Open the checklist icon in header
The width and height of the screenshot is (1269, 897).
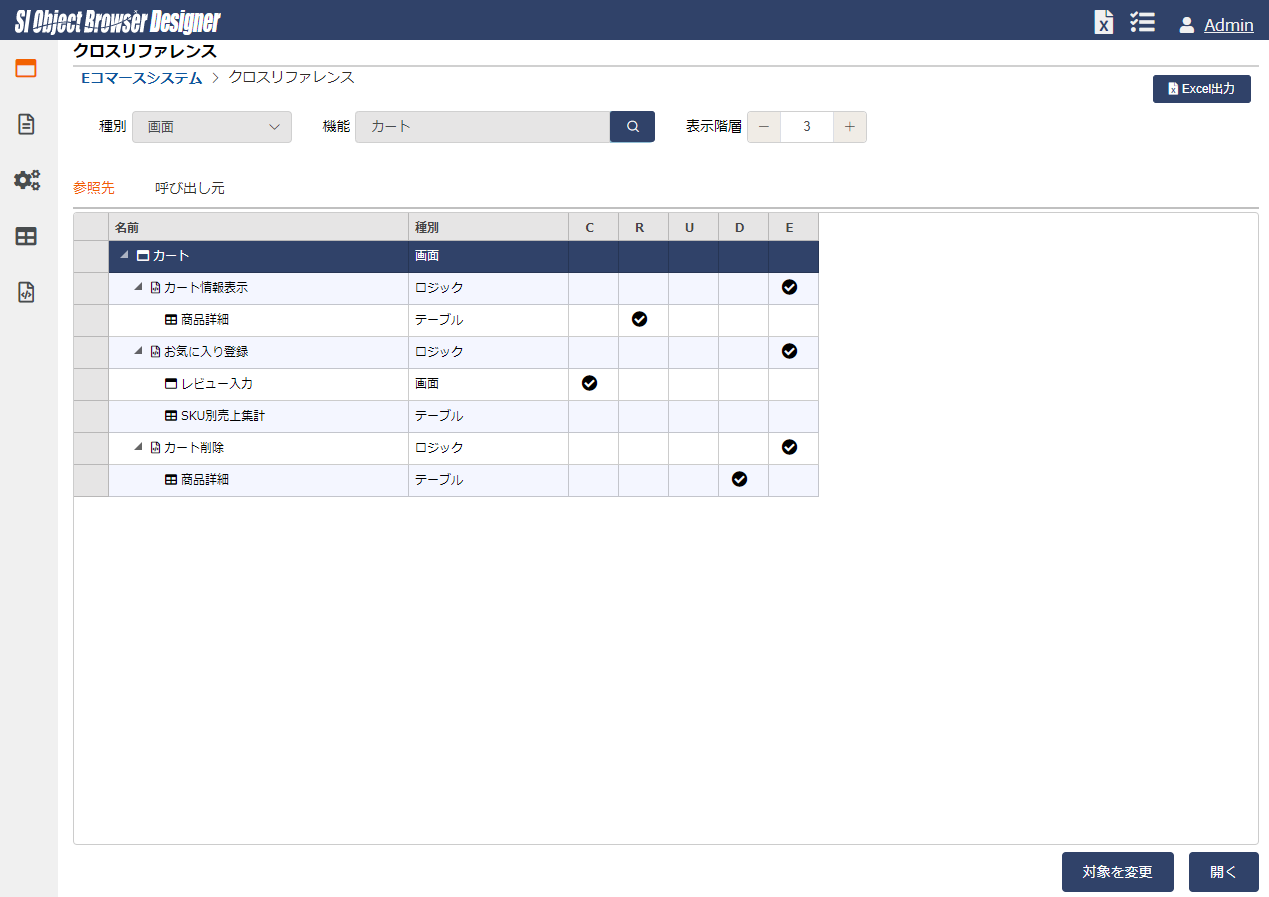(x=1142, y=23)
